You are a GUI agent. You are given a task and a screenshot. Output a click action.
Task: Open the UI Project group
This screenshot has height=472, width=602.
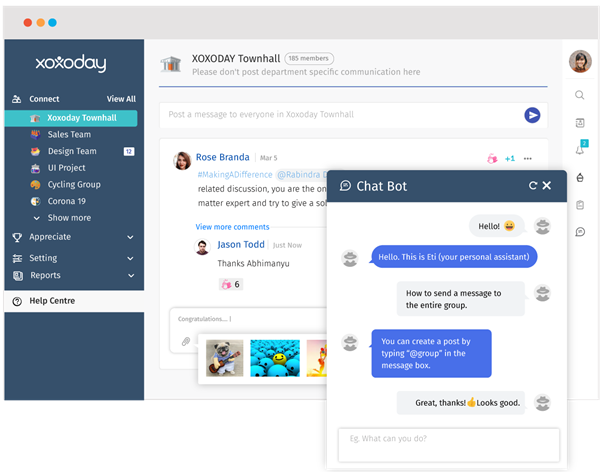coord(66,168)
